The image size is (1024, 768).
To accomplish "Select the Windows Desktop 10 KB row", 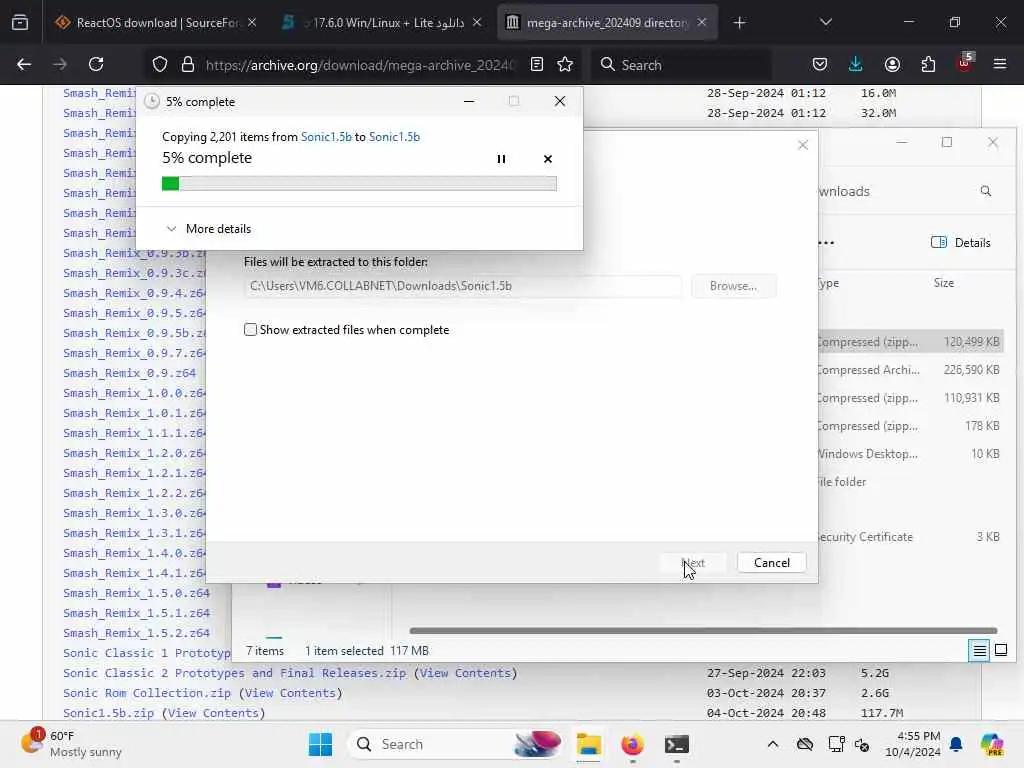I will point(910,453).
